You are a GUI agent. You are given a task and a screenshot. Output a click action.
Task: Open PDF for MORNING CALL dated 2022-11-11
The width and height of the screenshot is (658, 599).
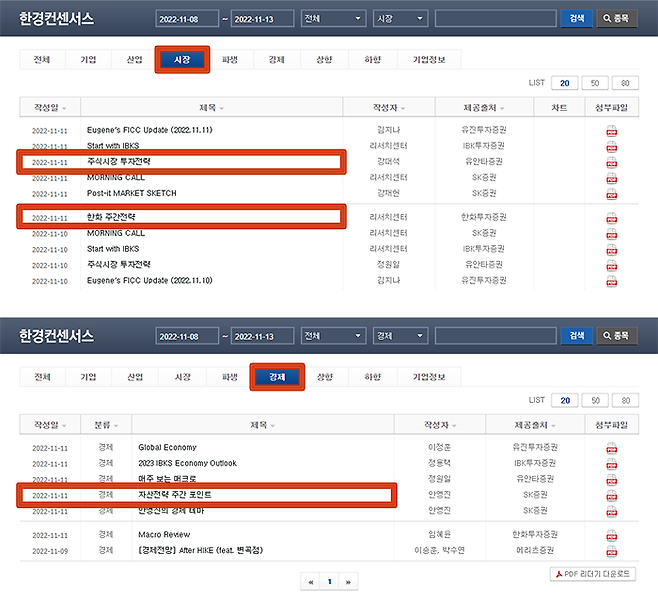[x=611, y=178]
